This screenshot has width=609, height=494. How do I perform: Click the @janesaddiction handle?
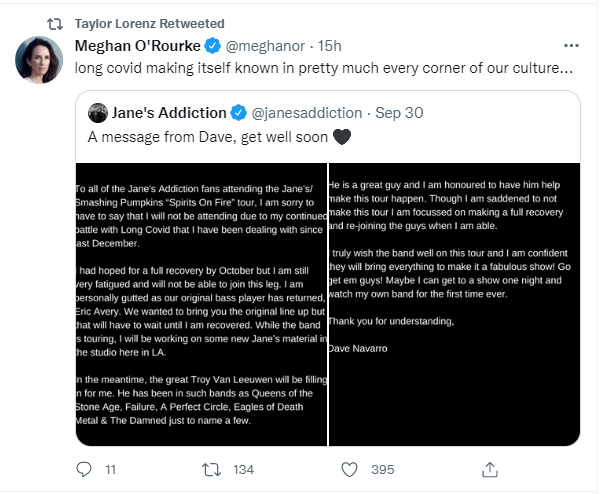[x=307, y=113]
